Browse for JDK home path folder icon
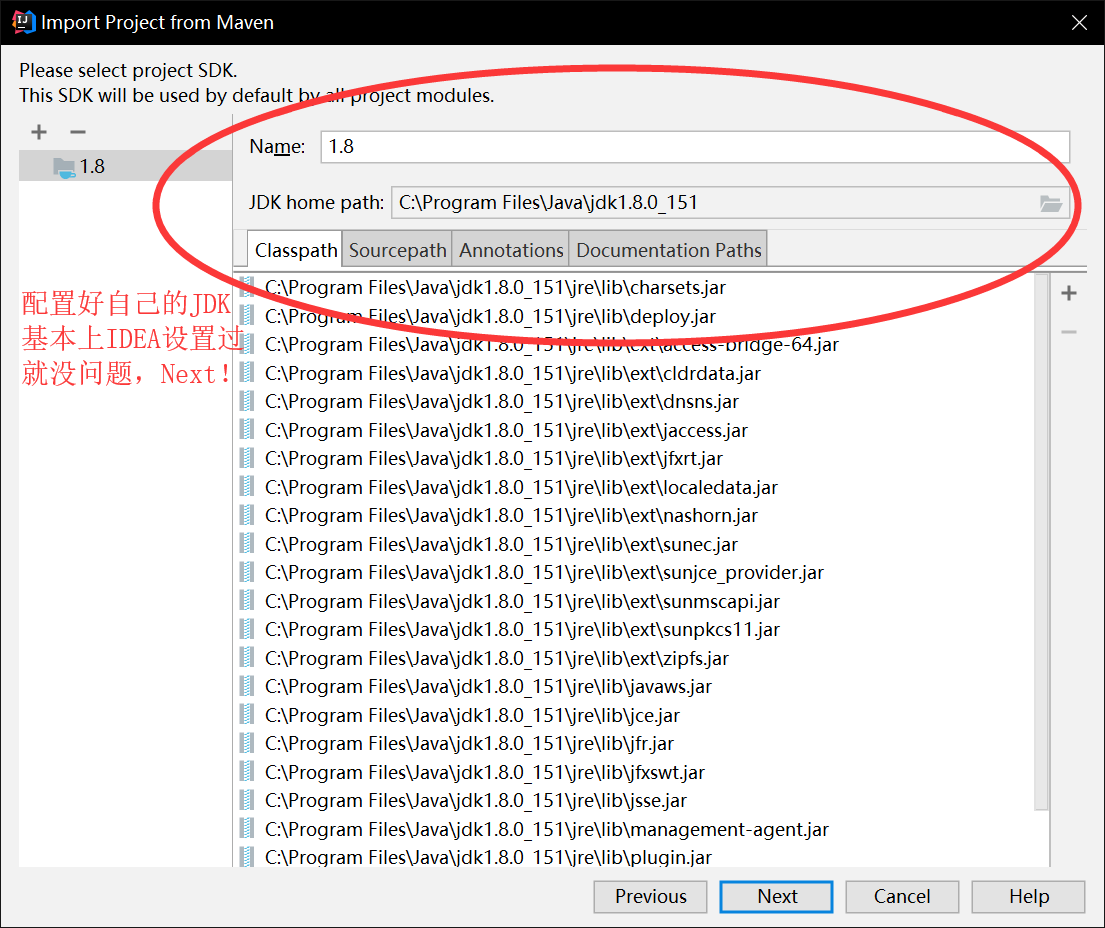 1050,203
